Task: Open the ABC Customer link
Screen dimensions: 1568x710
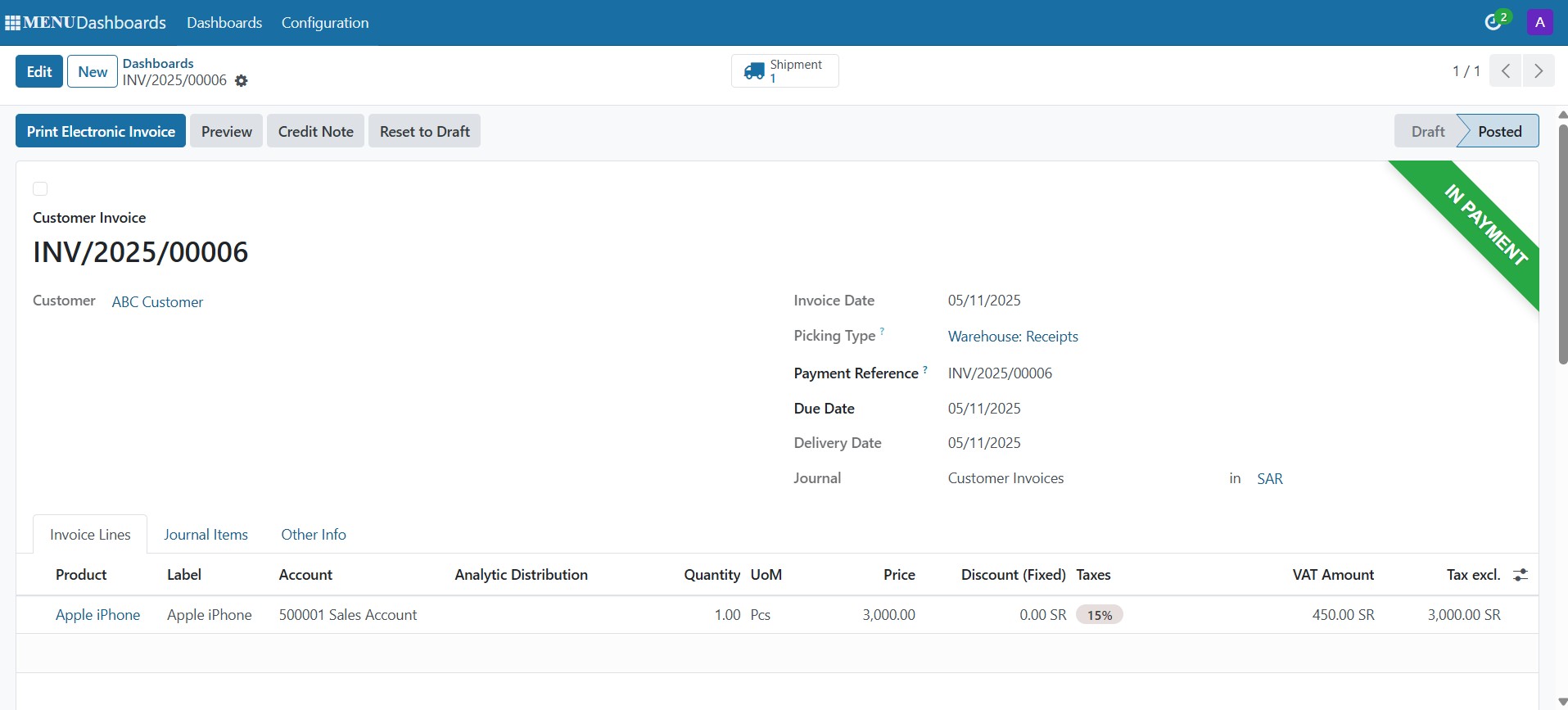Action: click(157, 302)
